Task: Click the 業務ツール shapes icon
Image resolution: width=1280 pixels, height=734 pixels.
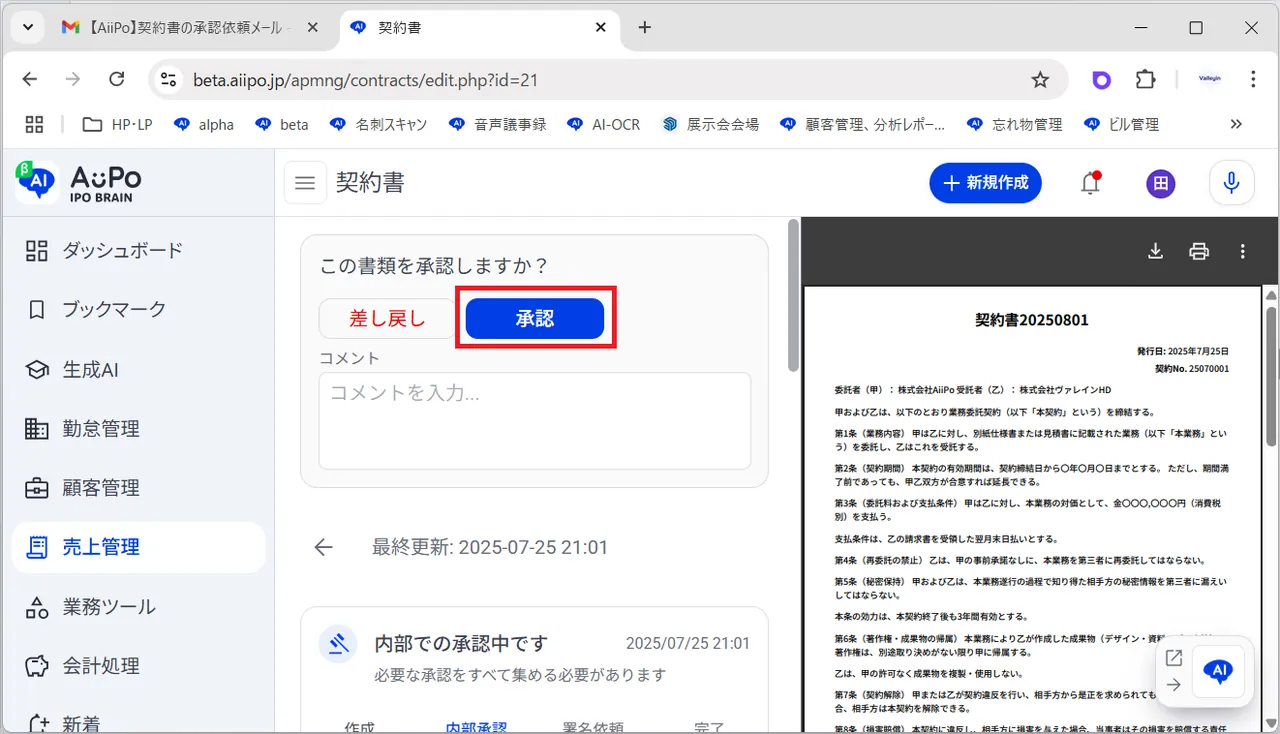Action: [37, 607]
